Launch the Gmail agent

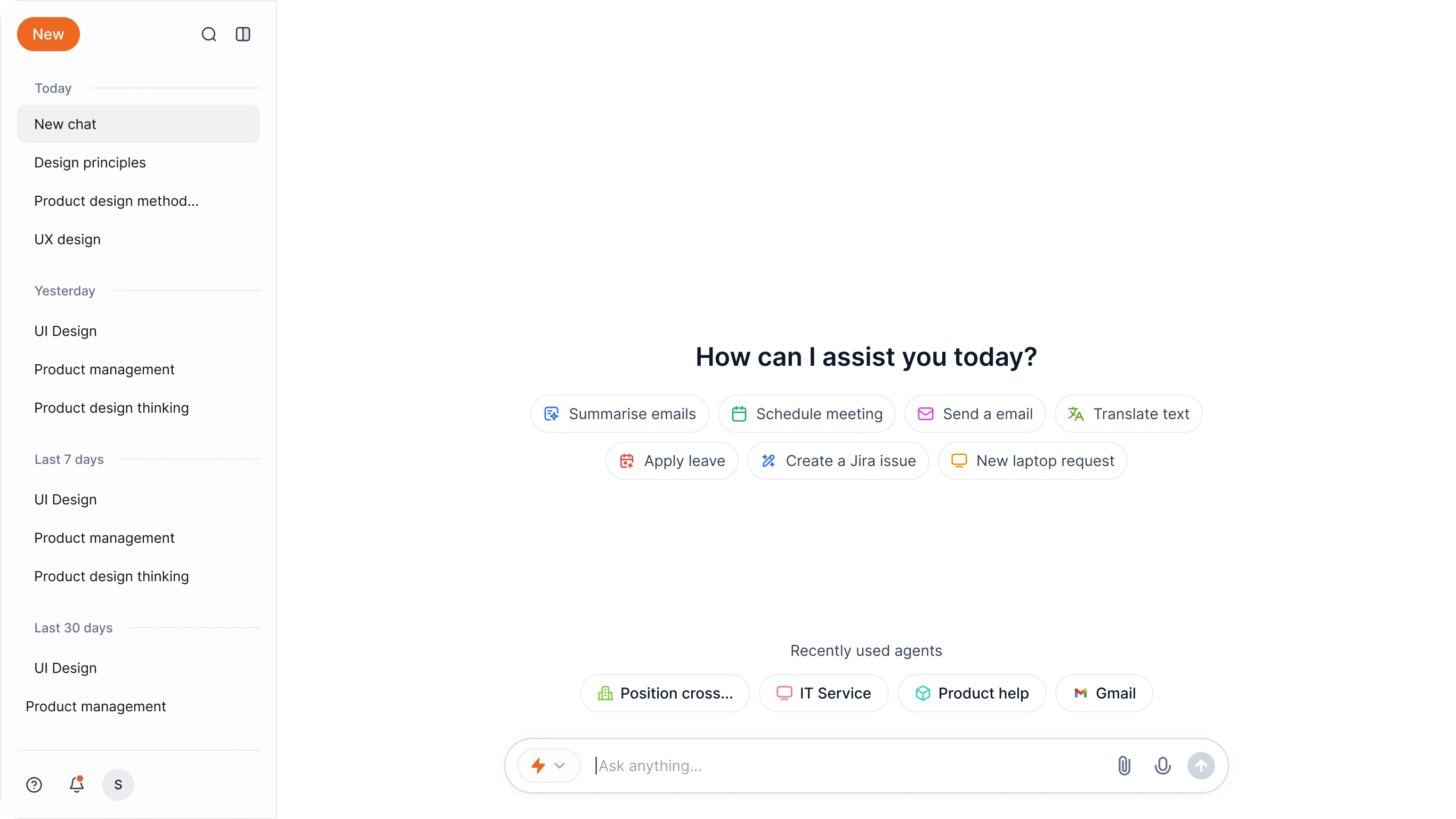coord(1104,693)
